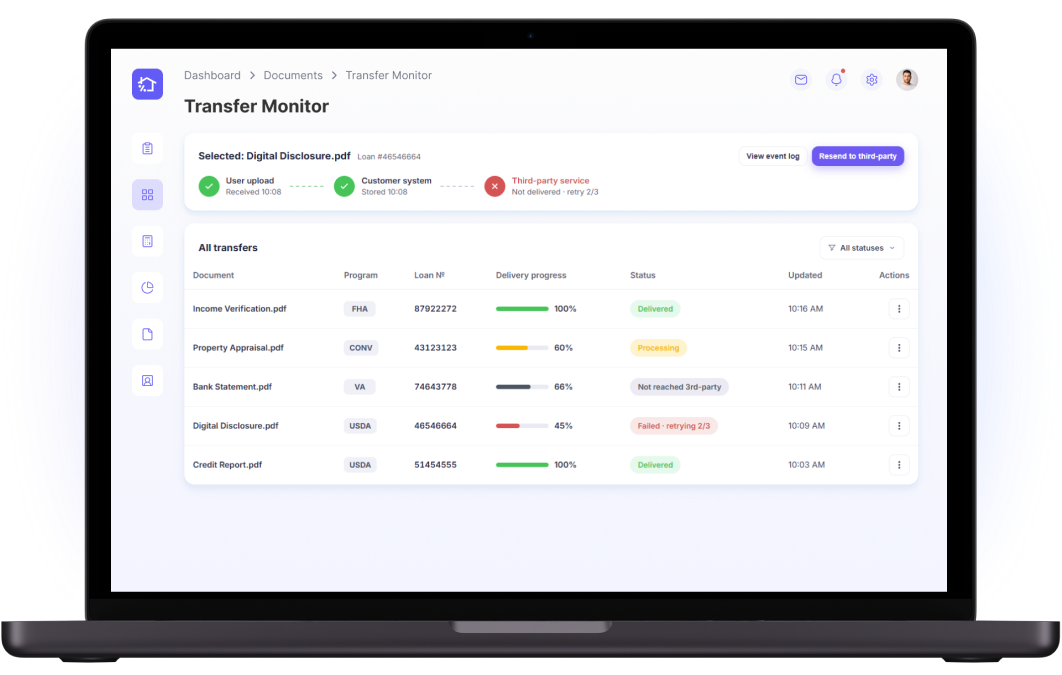1062x675 pixels.
Task: Open the mail inbox icon
Action: click(x=801, y=80)
